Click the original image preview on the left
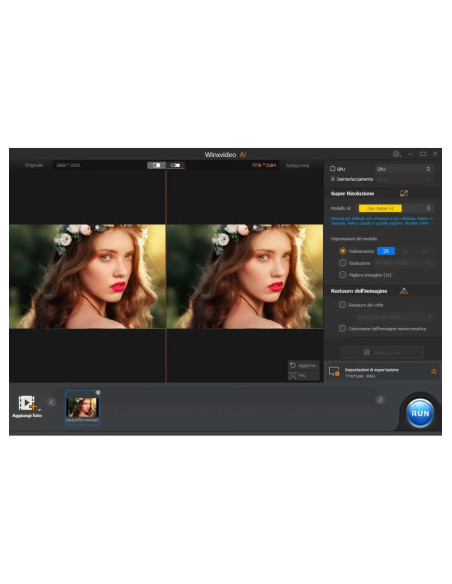 [x=87, y=276]
